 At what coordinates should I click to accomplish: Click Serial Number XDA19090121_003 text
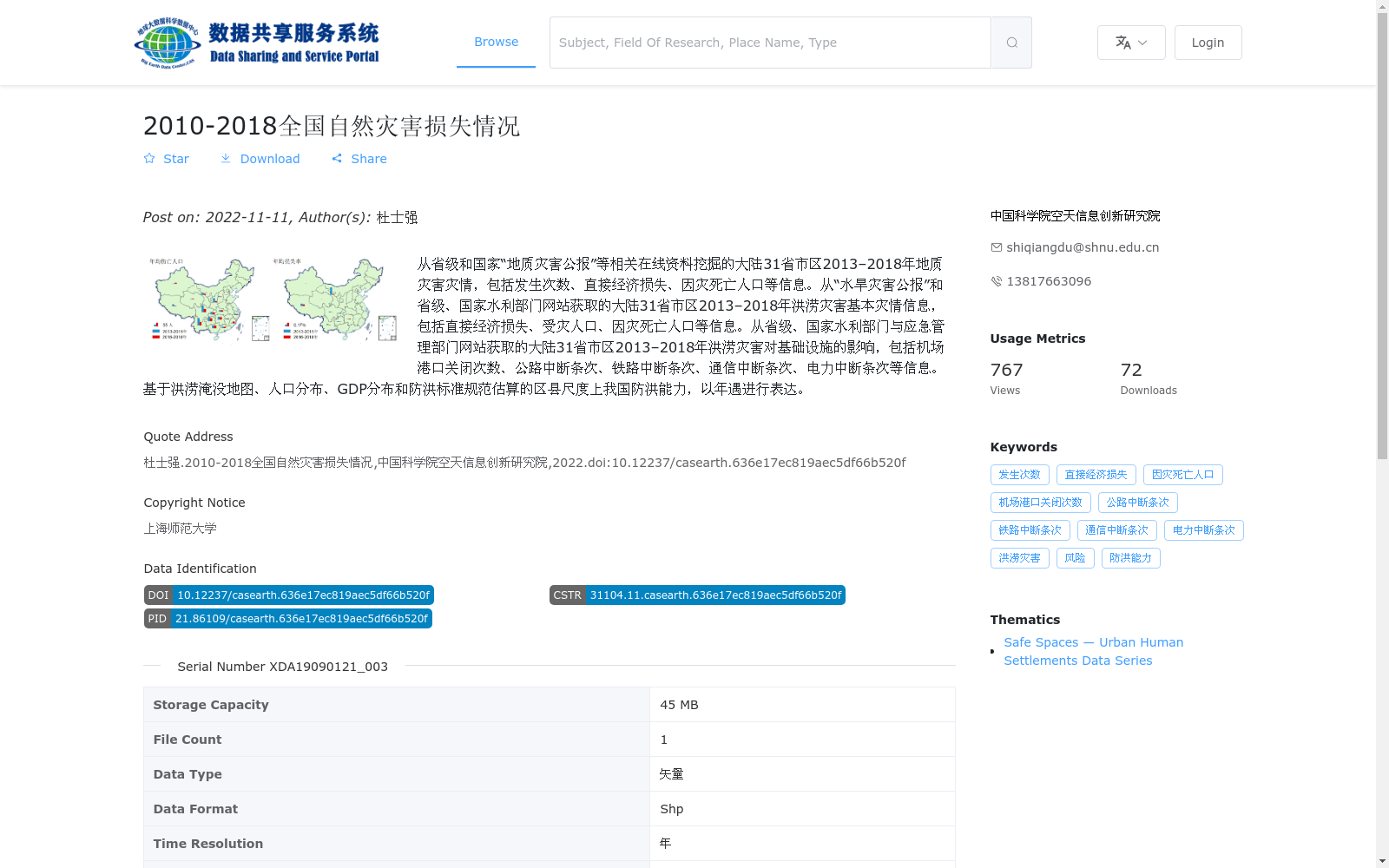283,667
